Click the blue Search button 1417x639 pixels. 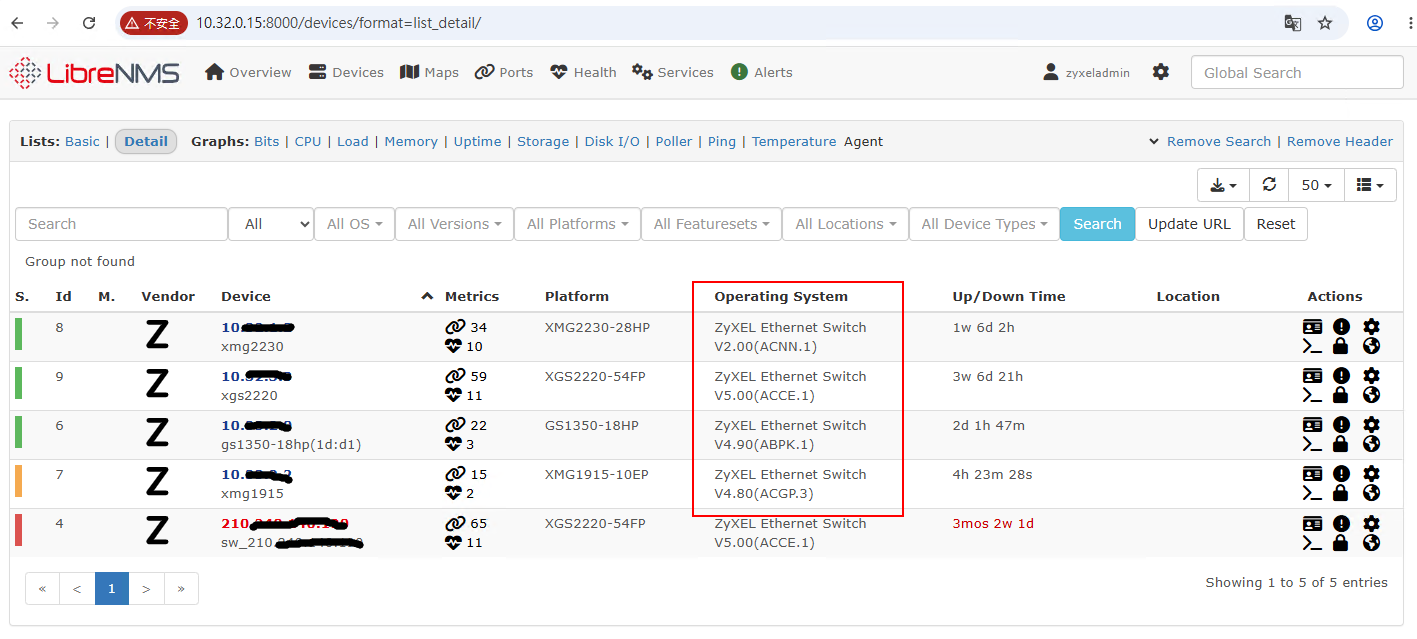(x=1097, y=224)
